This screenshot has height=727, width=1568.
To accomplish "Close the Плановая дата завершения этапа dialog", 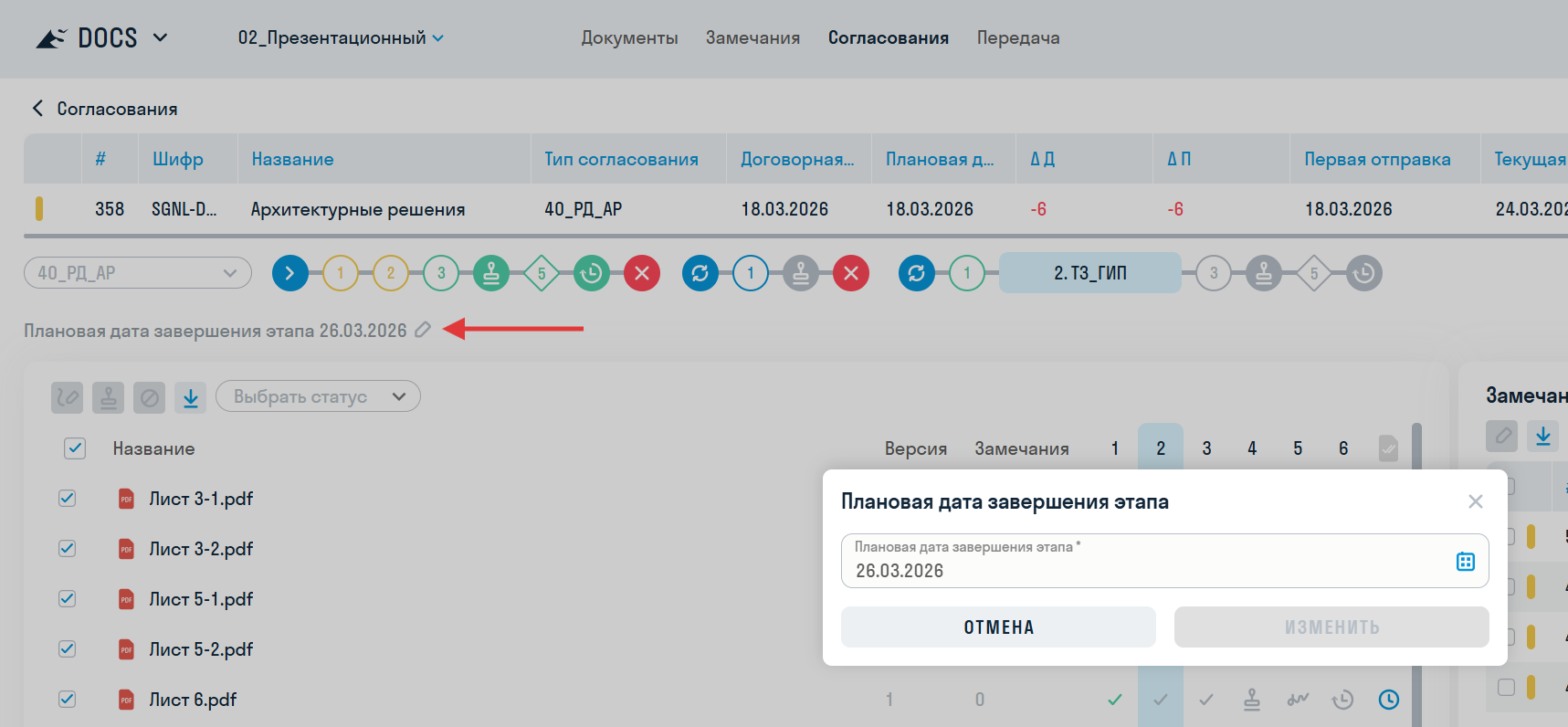I will pyautogui.click(x=1475, y=501).
